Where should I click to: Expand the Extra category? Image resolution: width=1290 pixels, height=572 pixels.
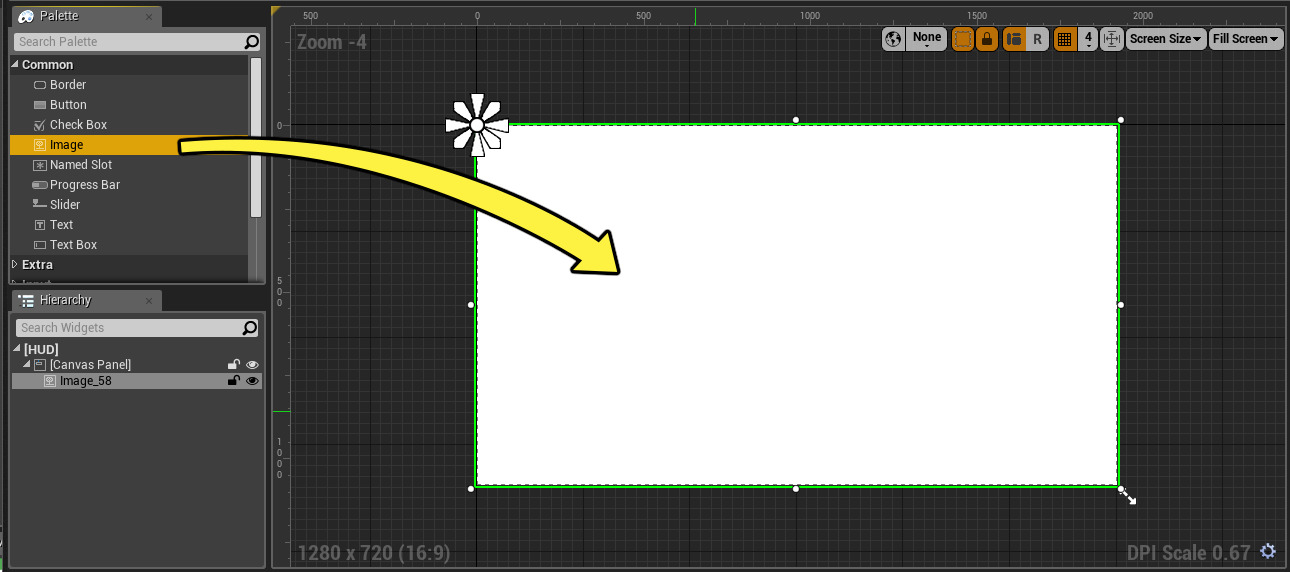pos(15,265)
